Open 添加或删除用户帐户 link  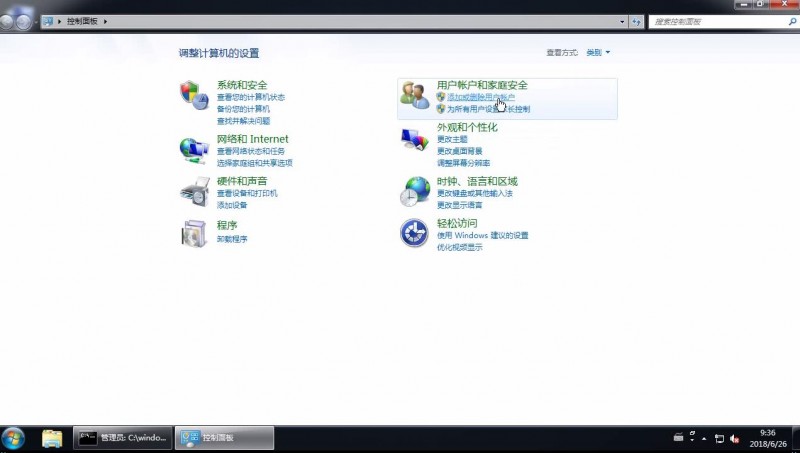coord(481,97)
